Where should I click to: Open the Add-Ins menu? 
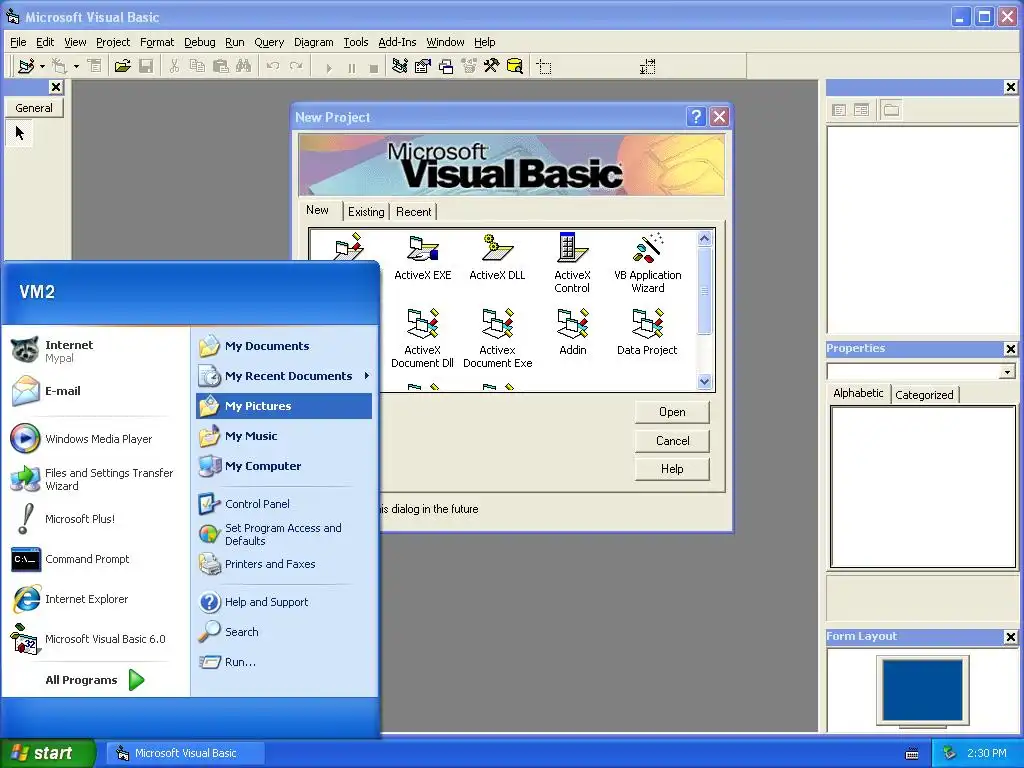click(x=397, y=42)
